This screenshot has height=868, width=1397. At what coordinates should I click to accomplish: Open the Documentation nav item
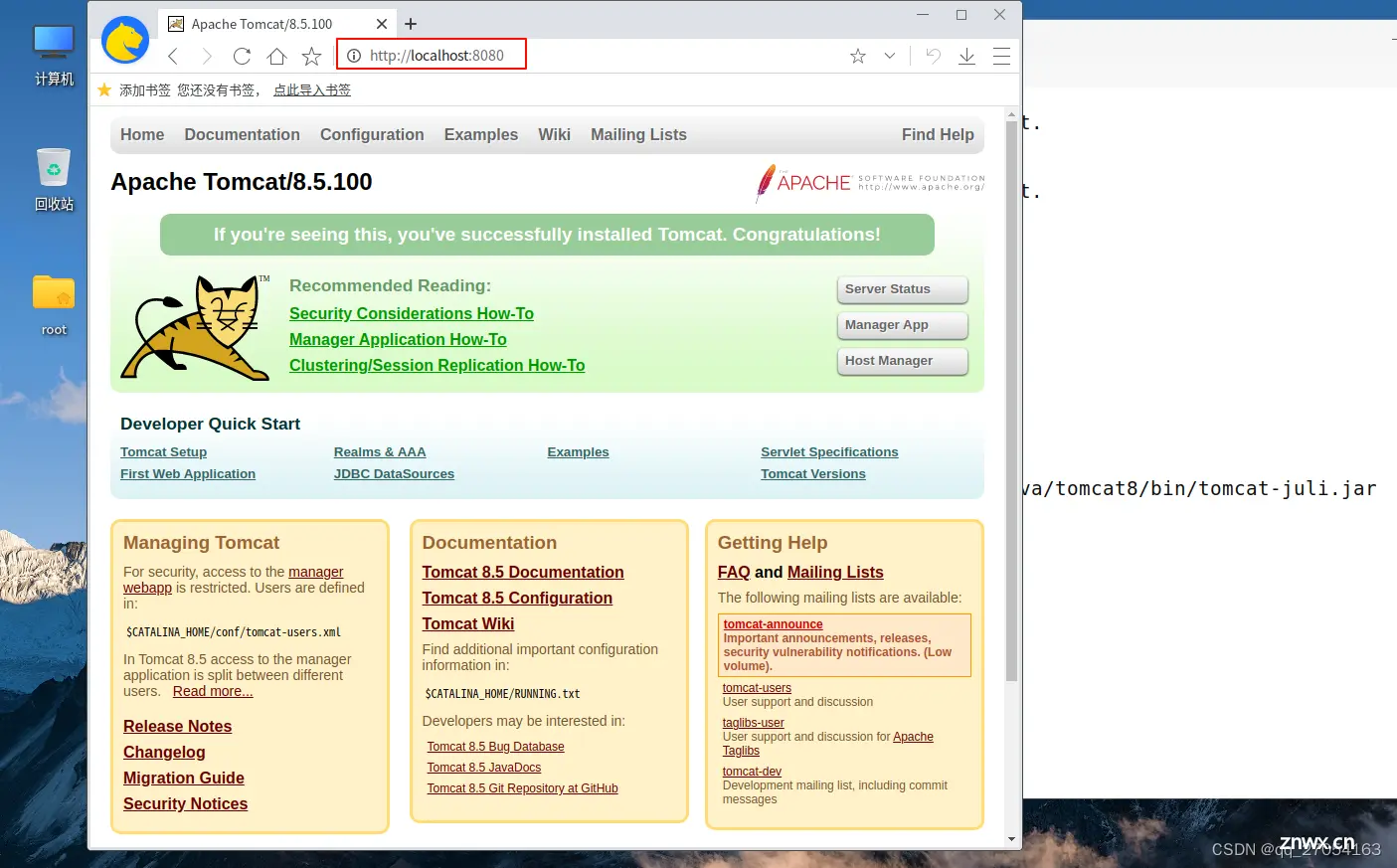242,134
